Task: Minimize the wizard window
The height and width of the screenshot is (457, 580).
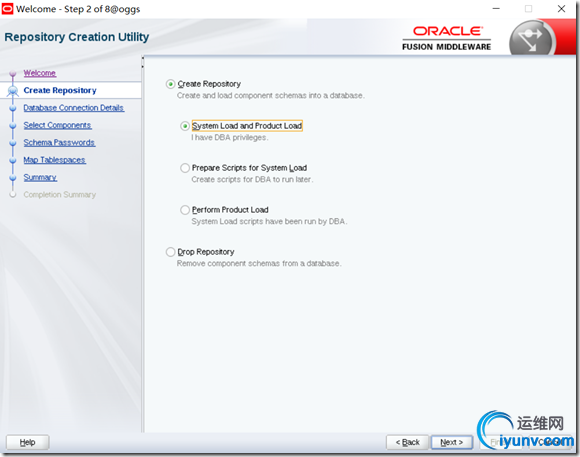Action: 496,9
